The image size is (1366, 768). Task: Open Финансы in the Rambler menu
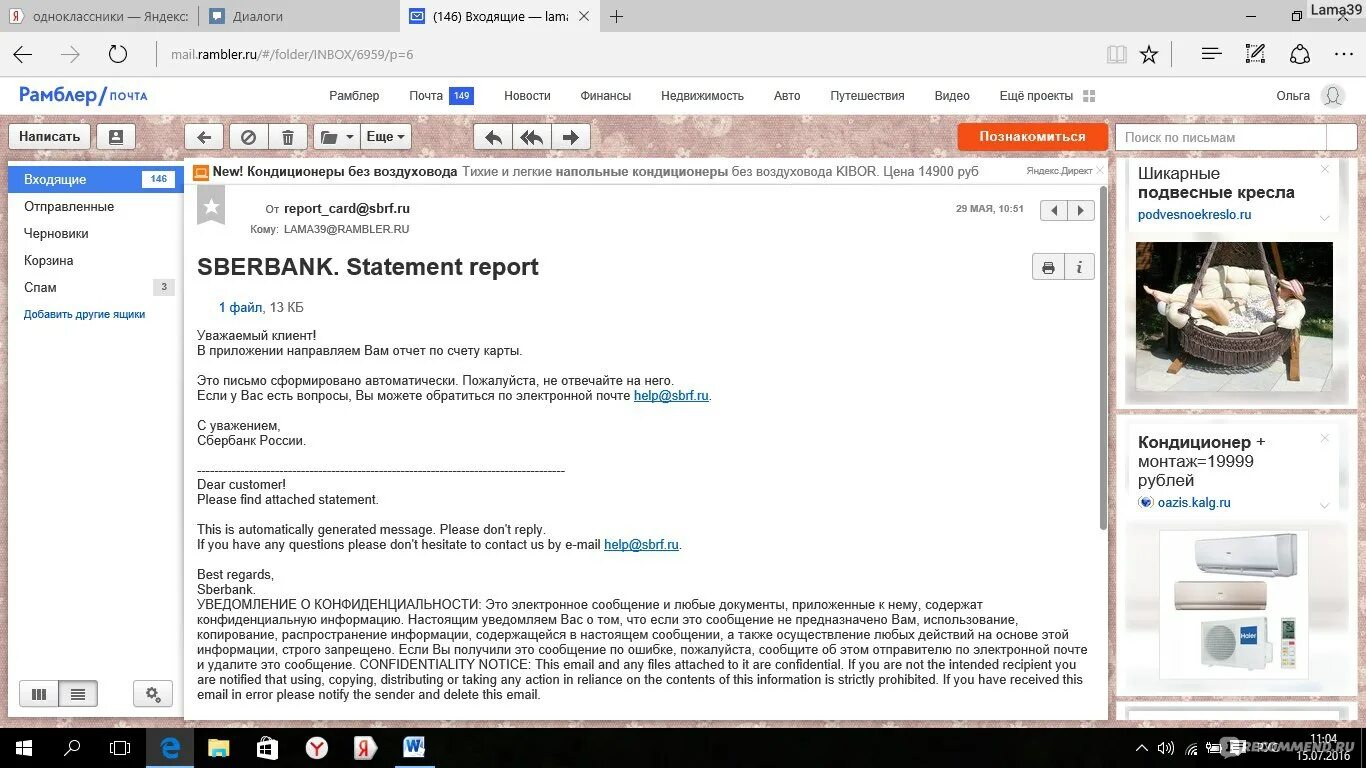coord(606,96)
